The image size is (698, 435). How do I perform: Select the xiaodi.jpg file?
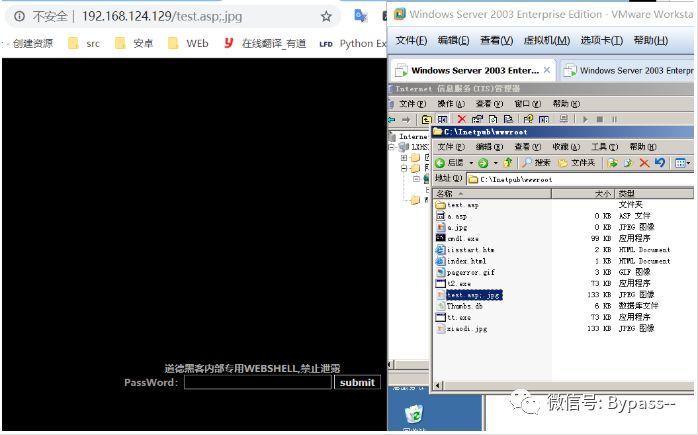[461, 329]
